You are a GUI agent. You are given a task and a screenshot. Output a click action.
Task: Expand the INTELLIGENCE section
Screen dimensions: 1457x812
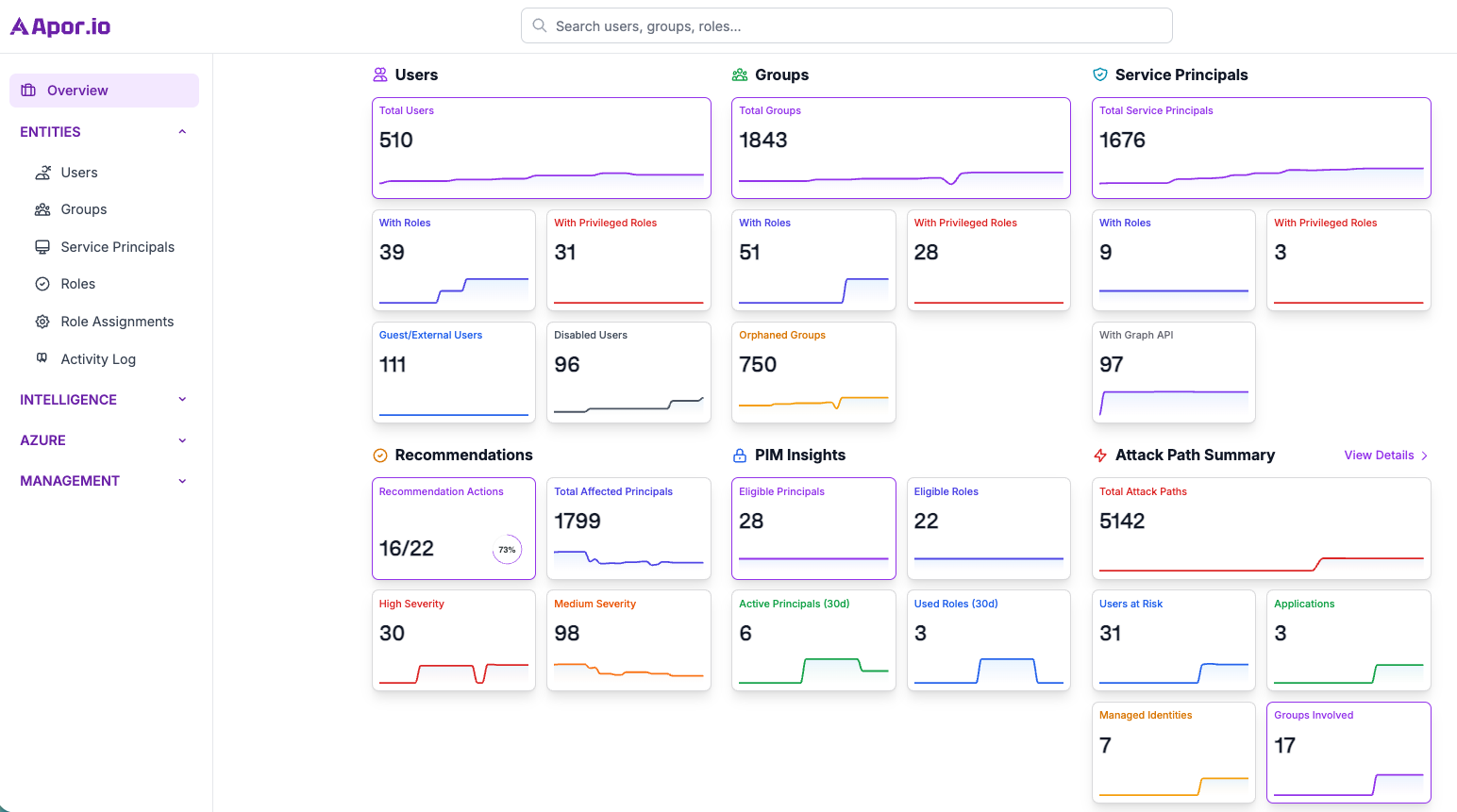(181, 399)
